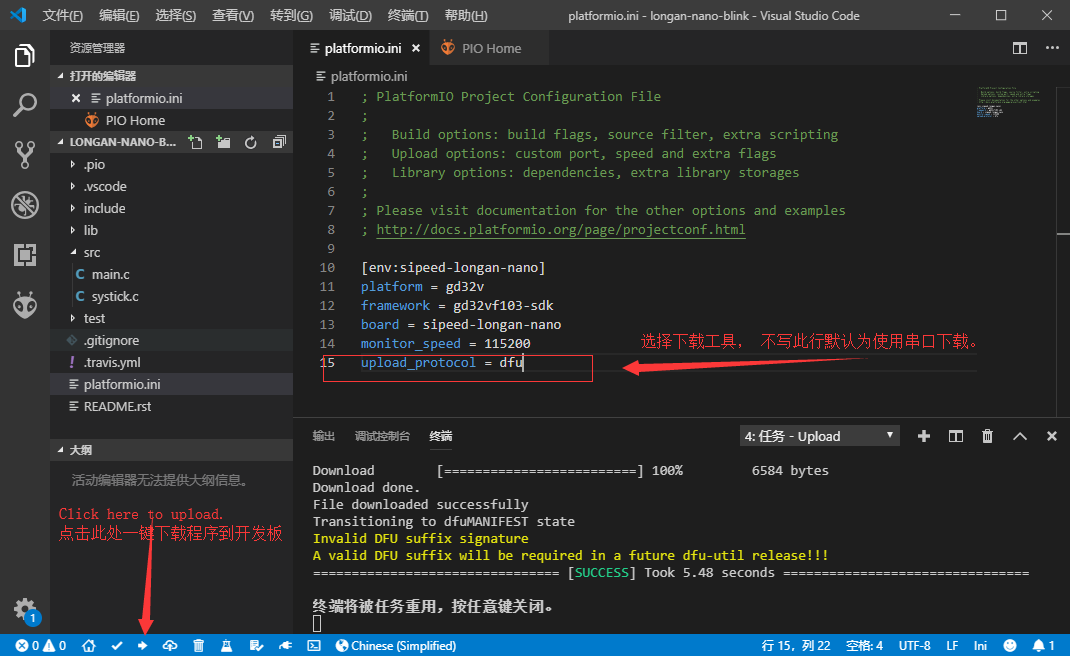Open terminal selector dropdown '4: 任务 - Upload'

pyautogui.click(x=820, y=436)
